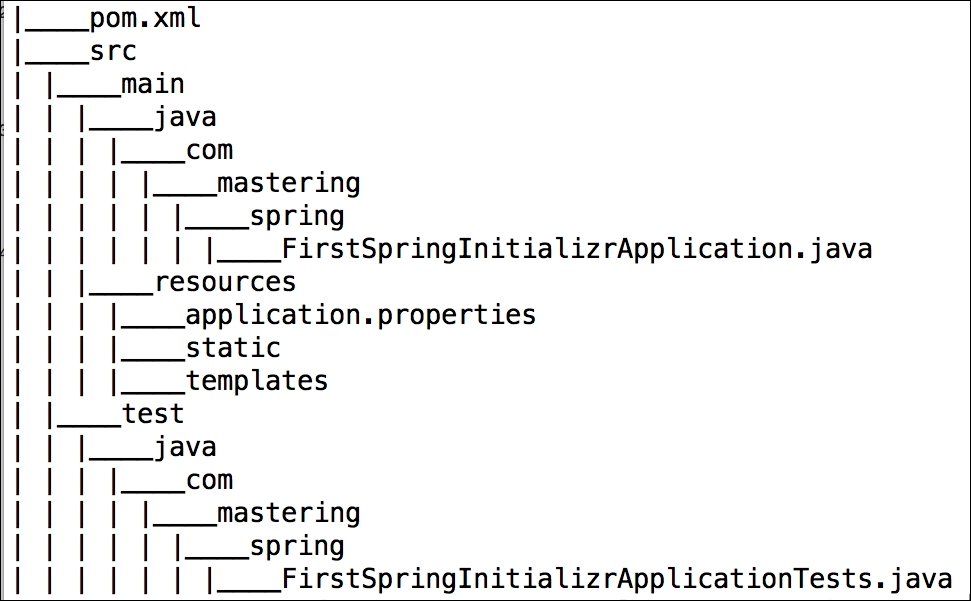Click the com folder under test/java

pyautogui.click(x=209, y=480)
